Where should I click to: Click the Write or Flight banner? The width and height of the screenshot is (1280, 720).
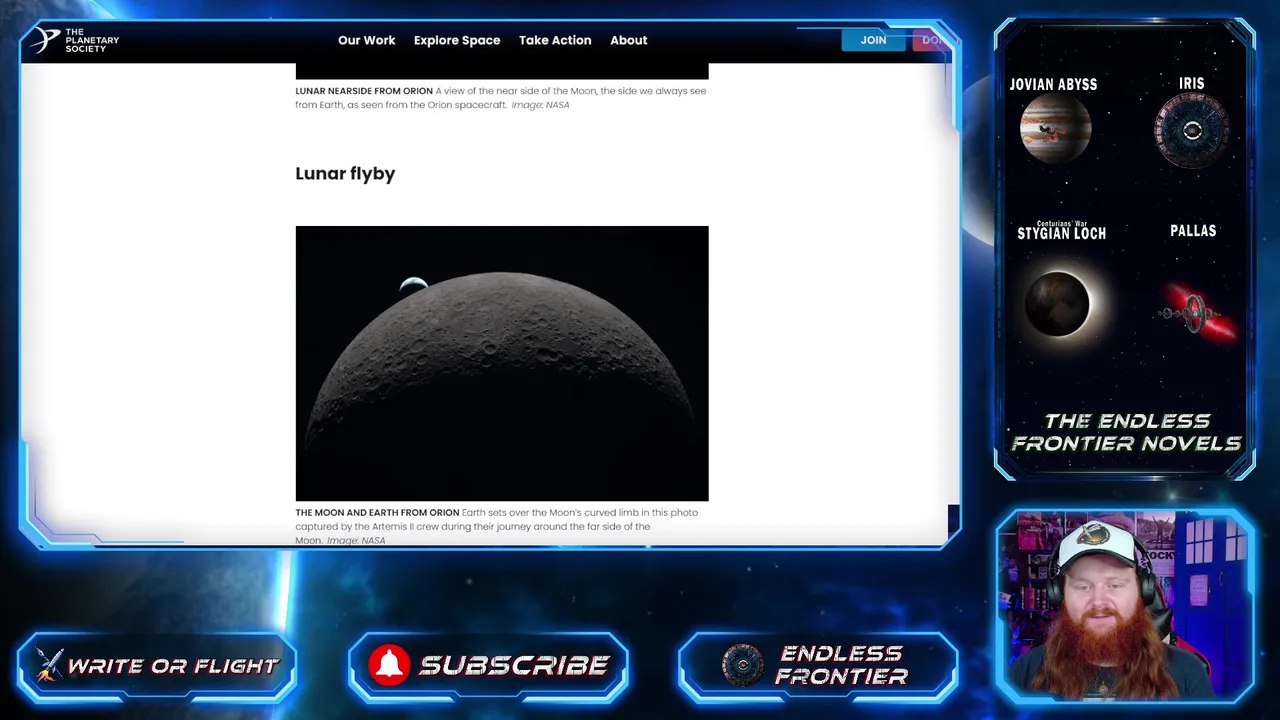(157, 666)
